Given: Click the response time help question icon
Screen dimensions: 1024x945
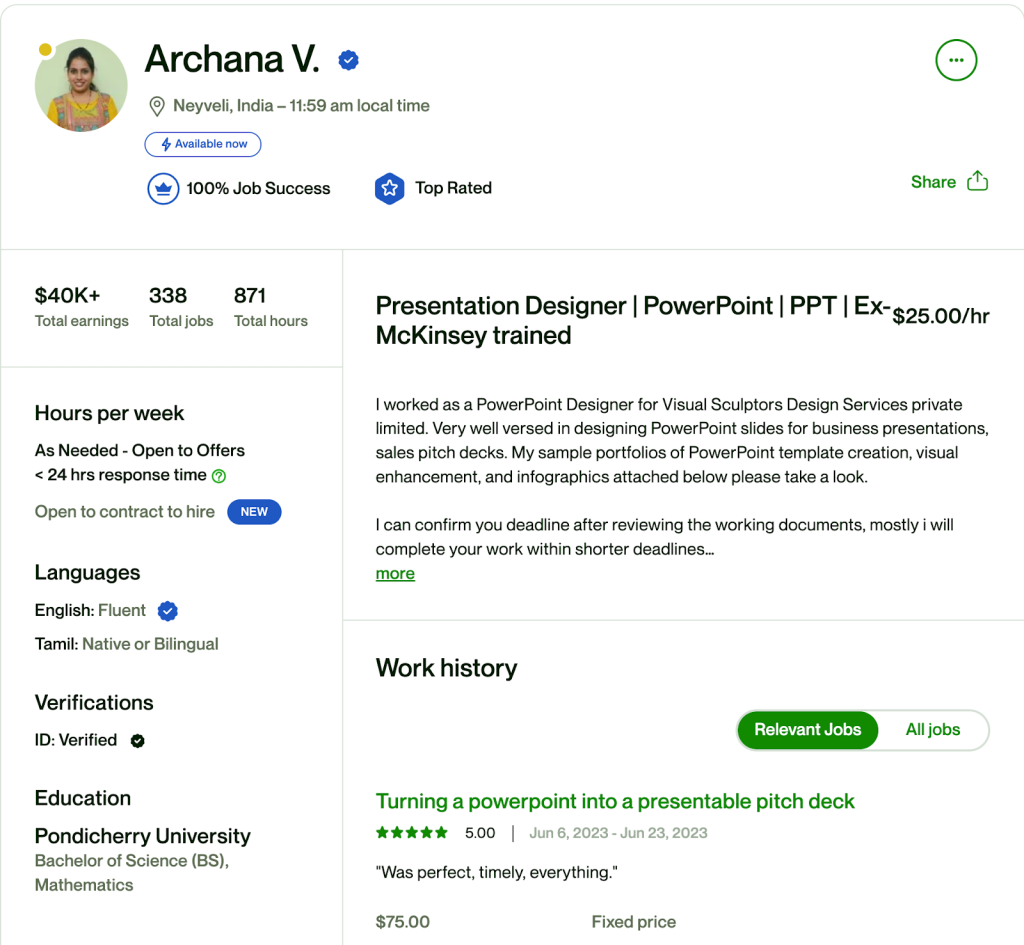Looking at the screenshot, I should [x=219, y=476].
